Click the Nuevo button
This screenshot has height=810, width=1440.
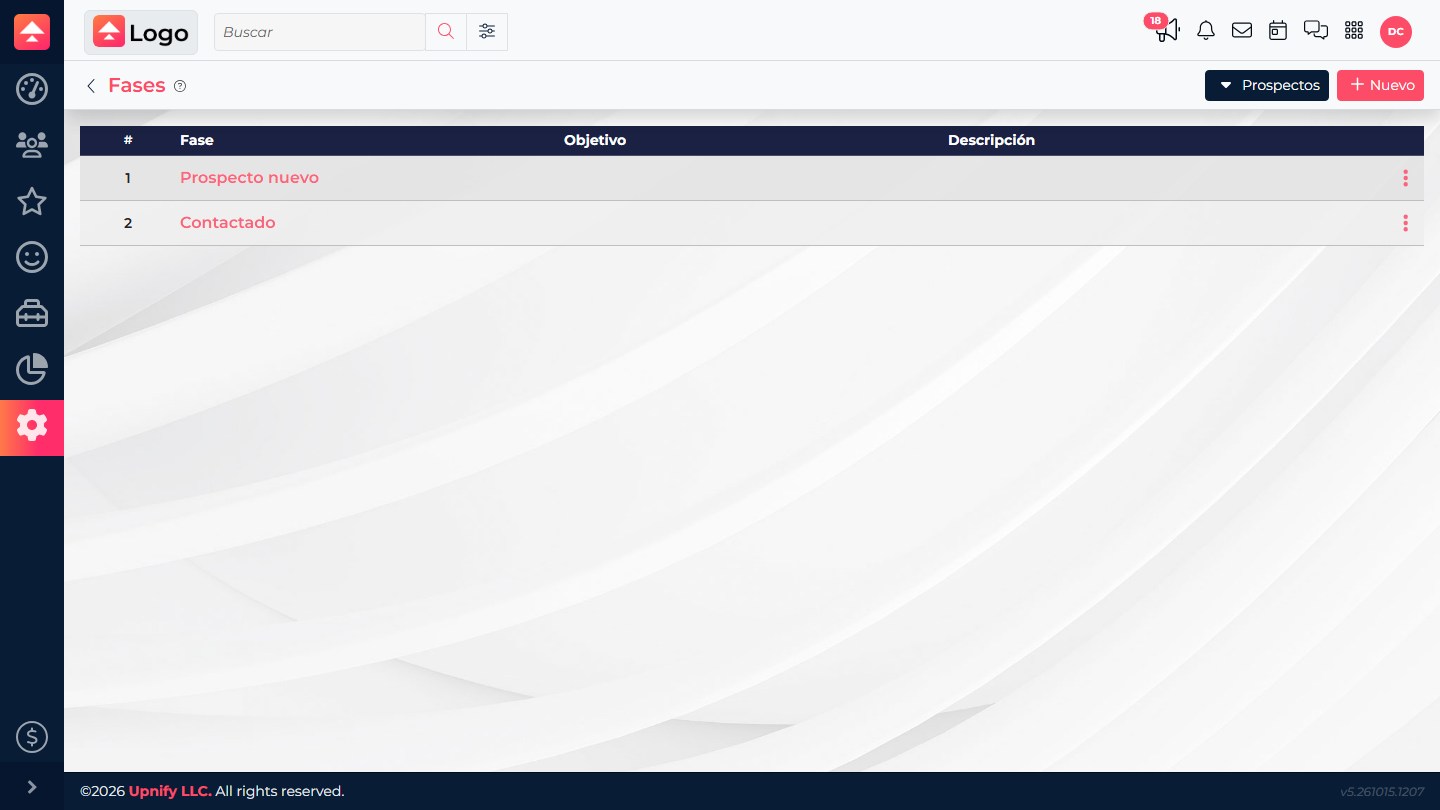1380,85
